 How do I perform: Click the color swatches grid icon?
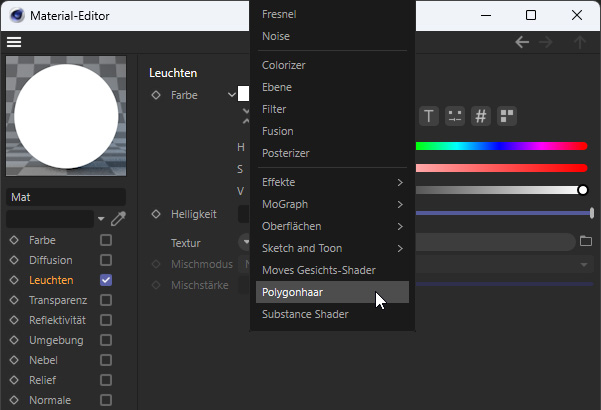[507, 116]
